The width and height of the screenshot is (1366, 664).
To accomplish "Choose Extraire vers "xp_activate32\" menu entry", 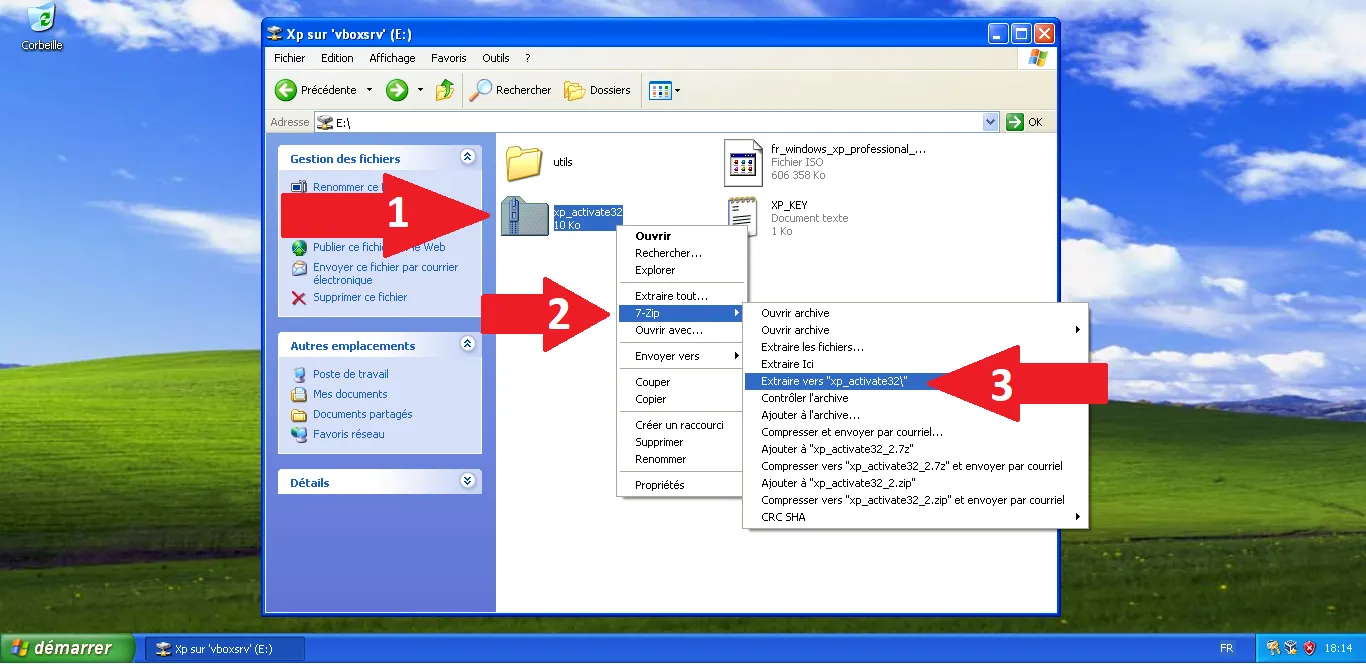I will click(833, 381).
